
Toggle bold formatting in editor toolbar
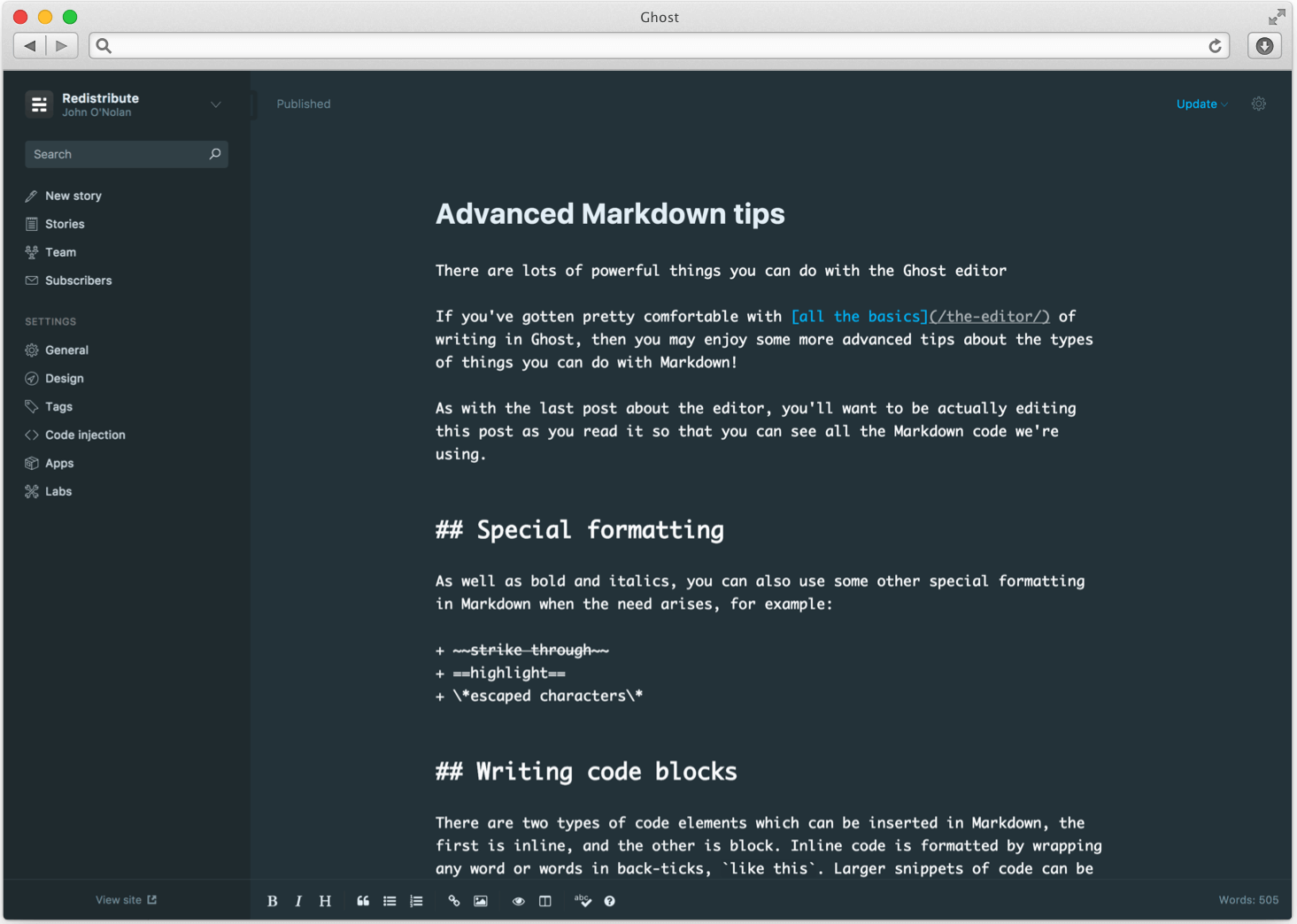[273, 901]
